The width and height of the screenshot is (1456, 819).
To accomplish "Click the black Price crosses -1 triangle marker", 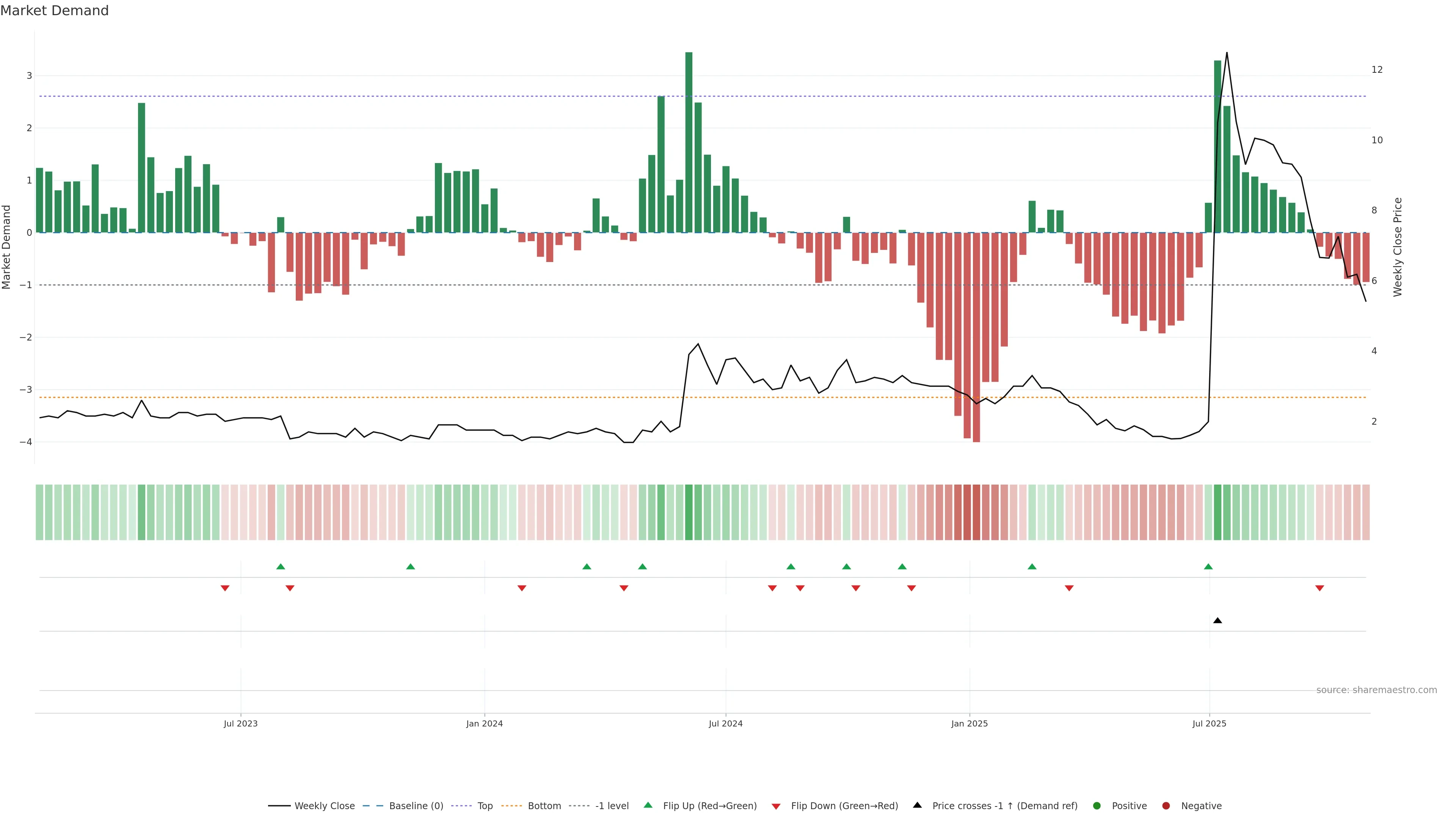I will pyautogui.click(x=1218, y=621).
